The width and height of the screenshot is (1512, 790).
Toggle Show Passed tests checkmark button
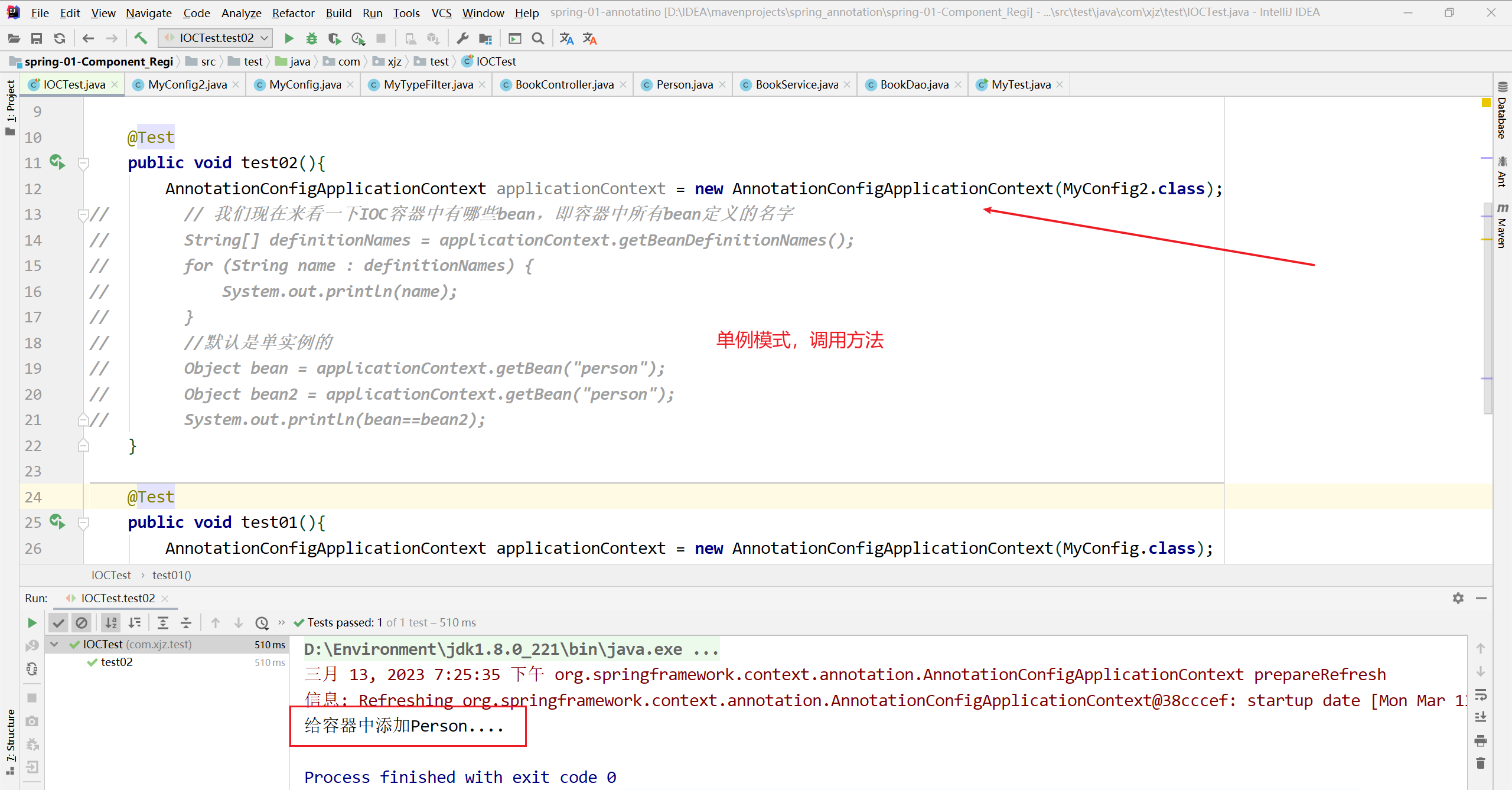click(x=58, y=623)
